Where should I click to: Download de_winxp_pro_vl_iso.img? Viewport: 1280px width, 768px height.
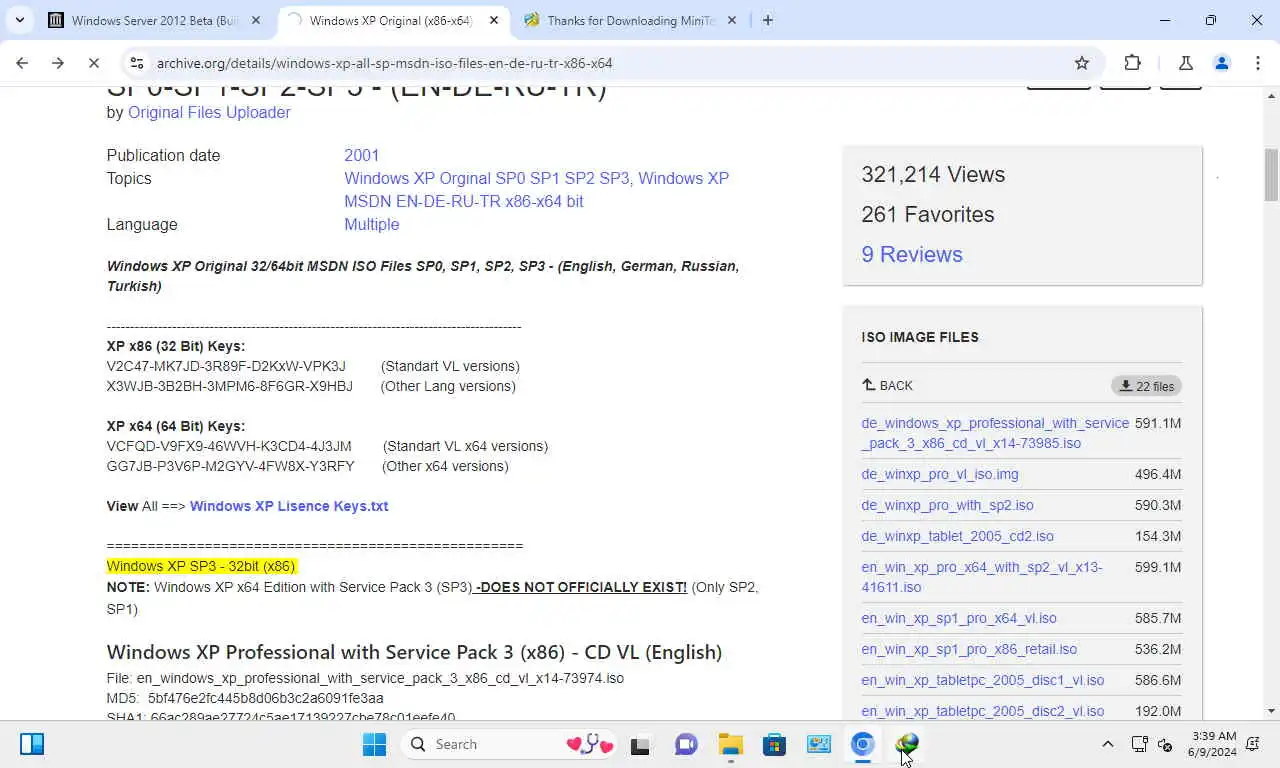(939, 474)
